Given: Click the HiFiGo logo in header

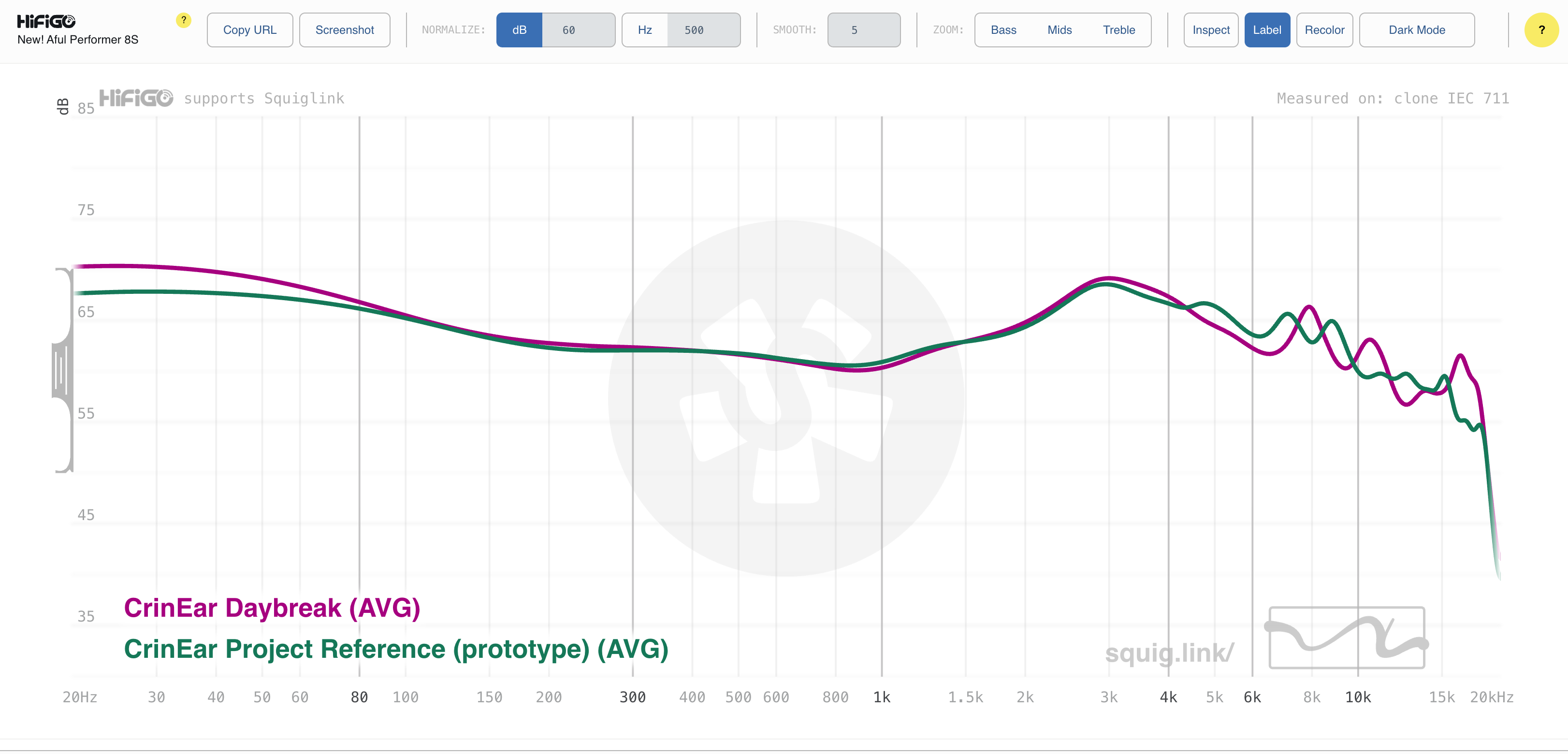Looking at the screenshot, I should tap(46, 21).
